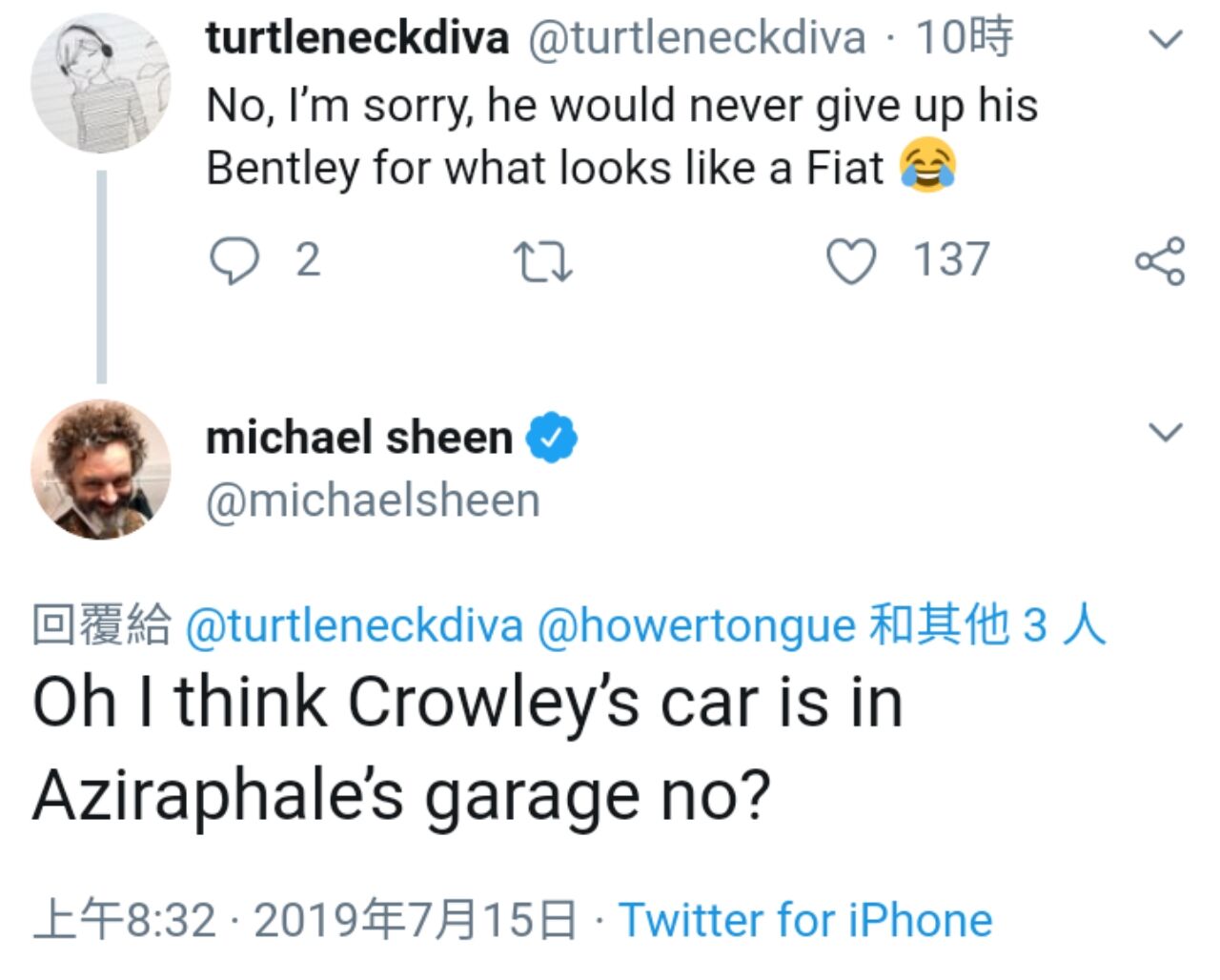
Task: Open the 10時 timestamp of the first tweet
Action: (x=964, y=39)
